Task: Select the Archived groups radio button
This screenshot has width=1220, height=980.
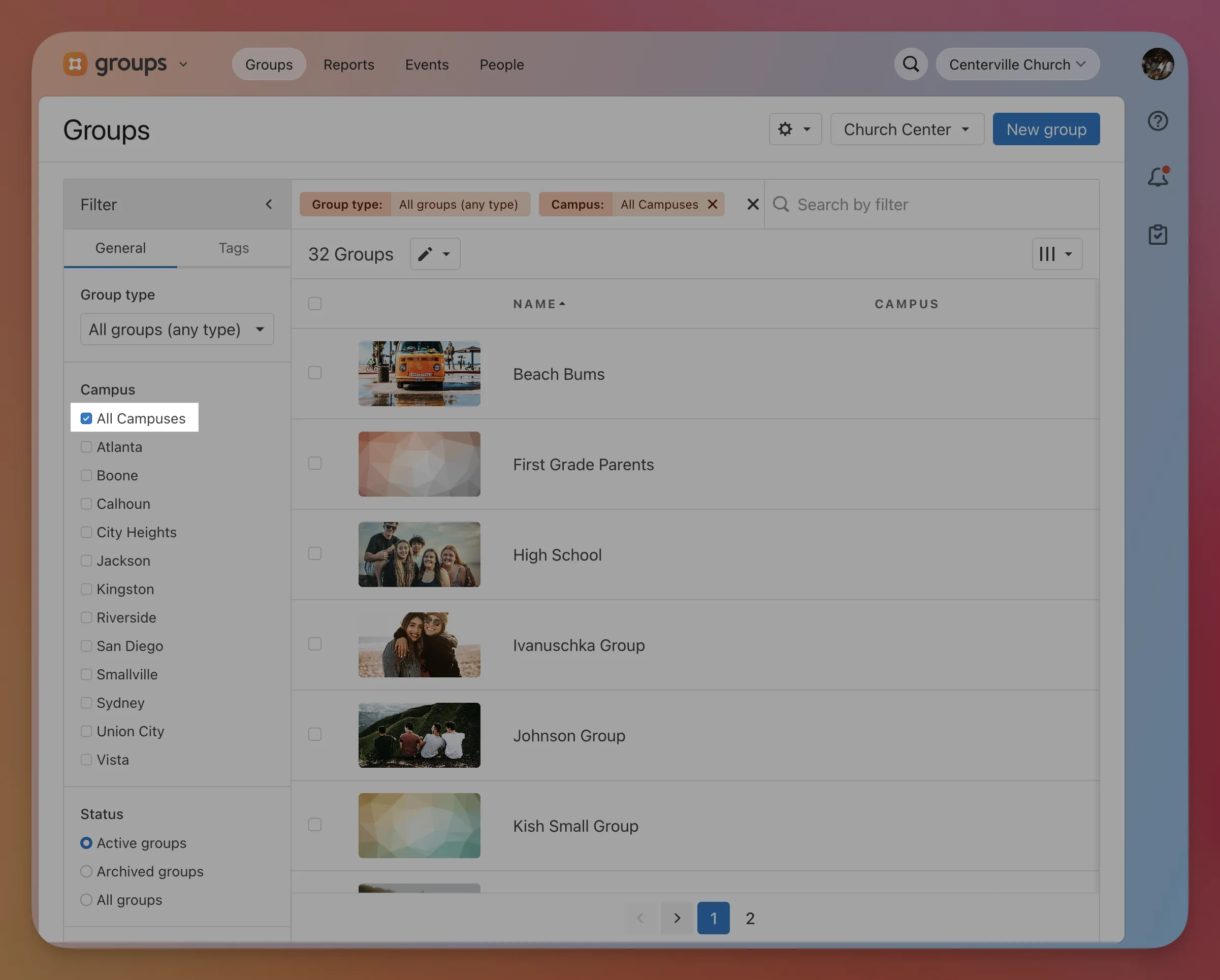Action: tap(86, 871)
